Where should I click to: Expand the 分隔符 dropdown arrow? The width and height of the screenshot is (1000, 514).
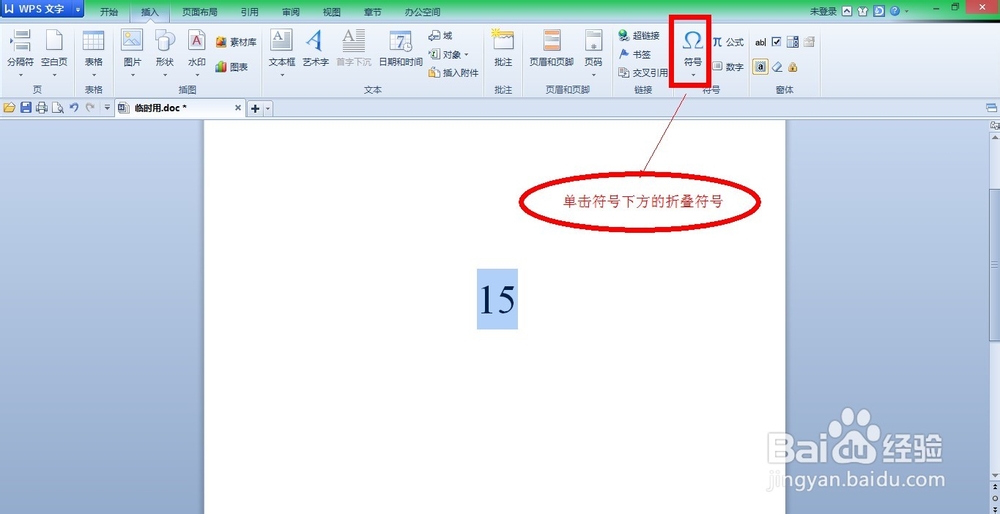coord(20,75)
